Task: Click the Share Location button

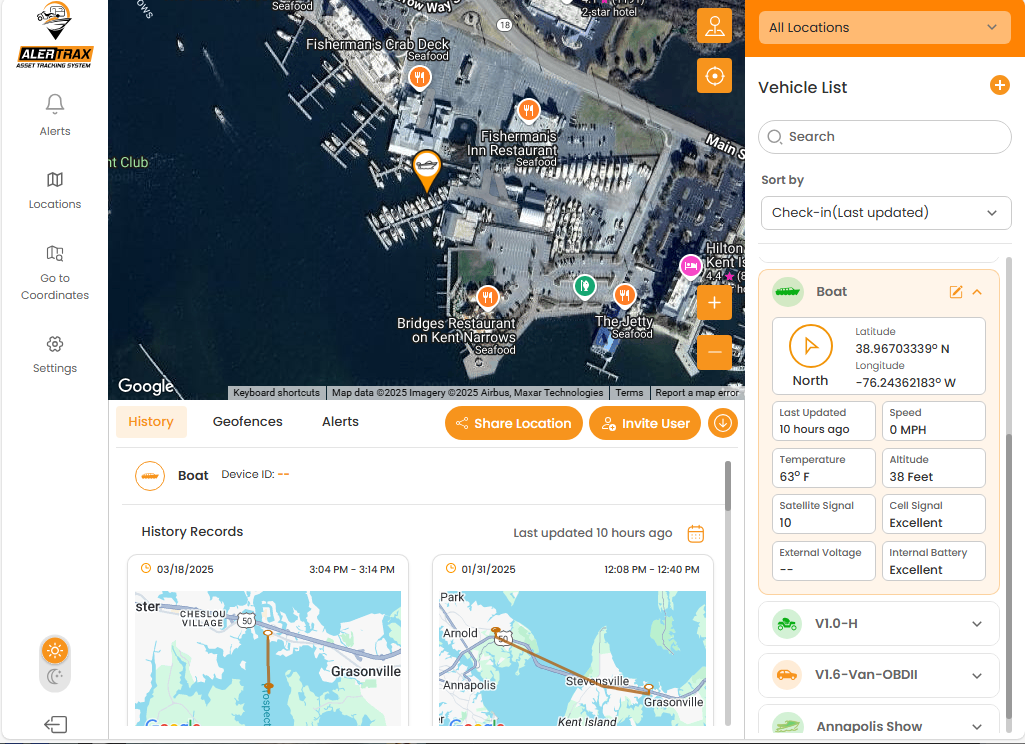Action: click(x=513, y=423)
